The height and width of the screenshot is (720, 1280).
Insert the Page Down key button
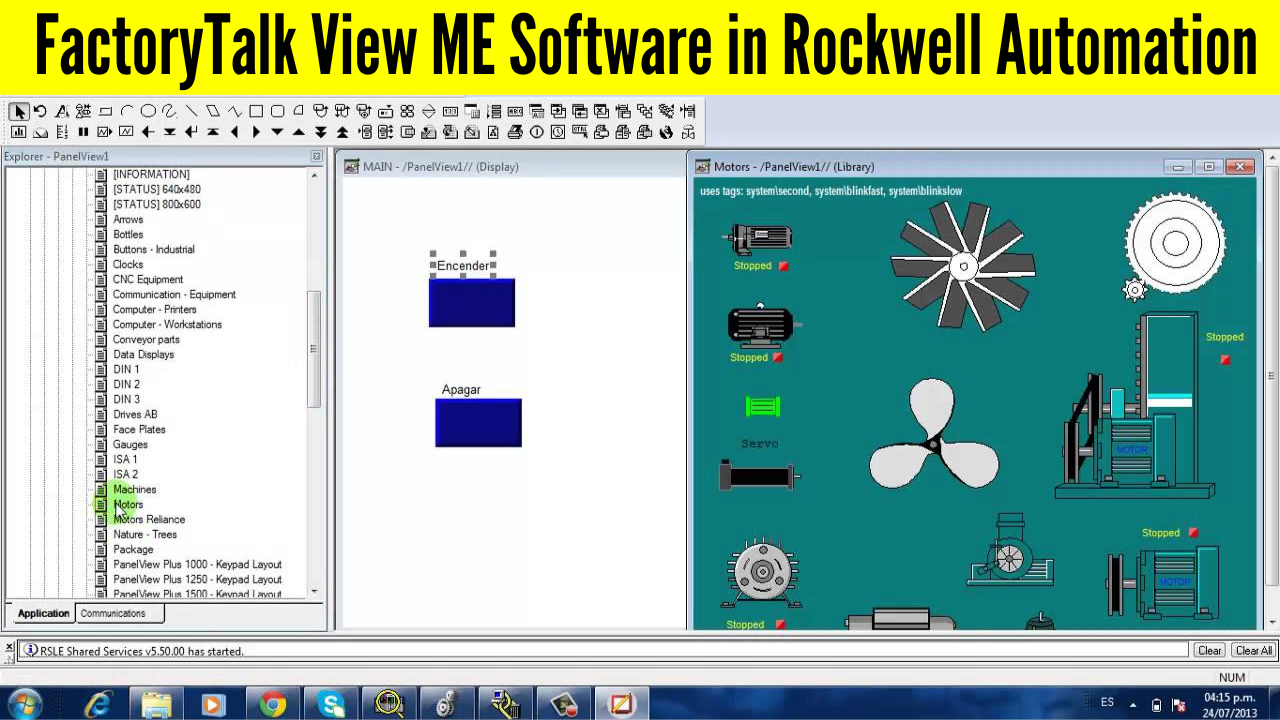pos(320,132)
